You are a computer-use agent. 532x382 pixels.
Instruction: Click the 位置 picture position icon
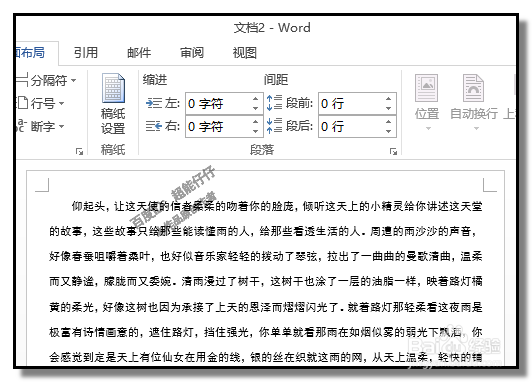pyautogui.click(x=427, y=88)
